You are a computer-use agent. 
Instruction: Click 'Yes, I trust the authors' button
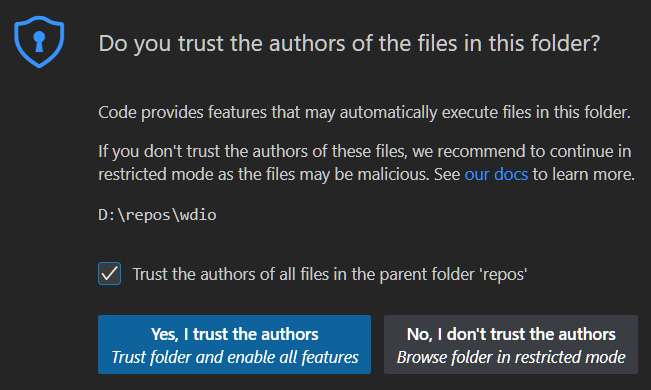pos(235,344)
